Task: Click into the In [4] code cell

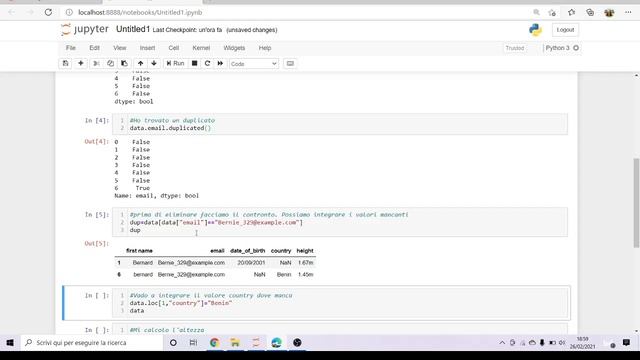Action: click(340, 124)
